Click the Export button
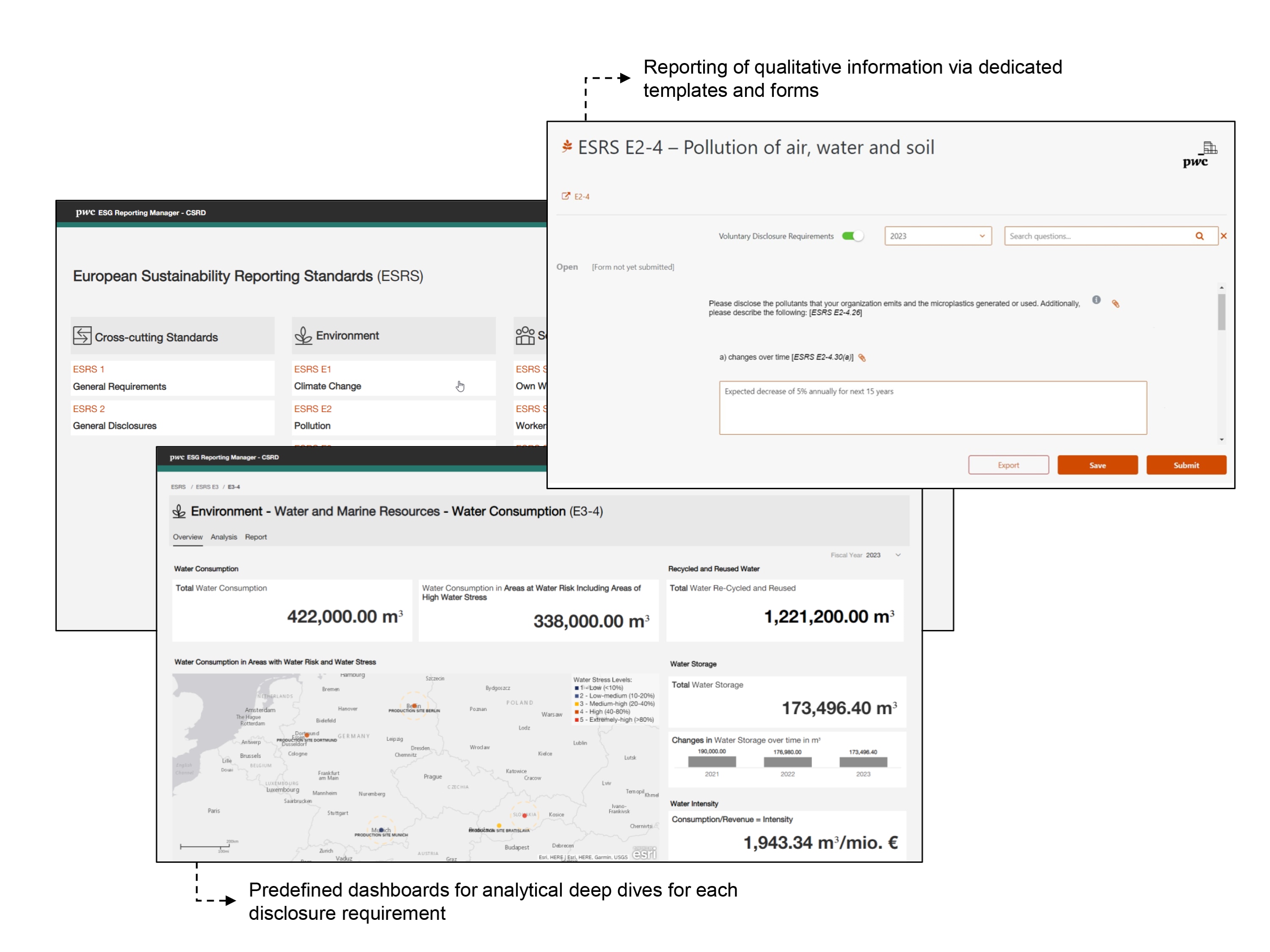The image size is (1270, 952). (1008, 465)
